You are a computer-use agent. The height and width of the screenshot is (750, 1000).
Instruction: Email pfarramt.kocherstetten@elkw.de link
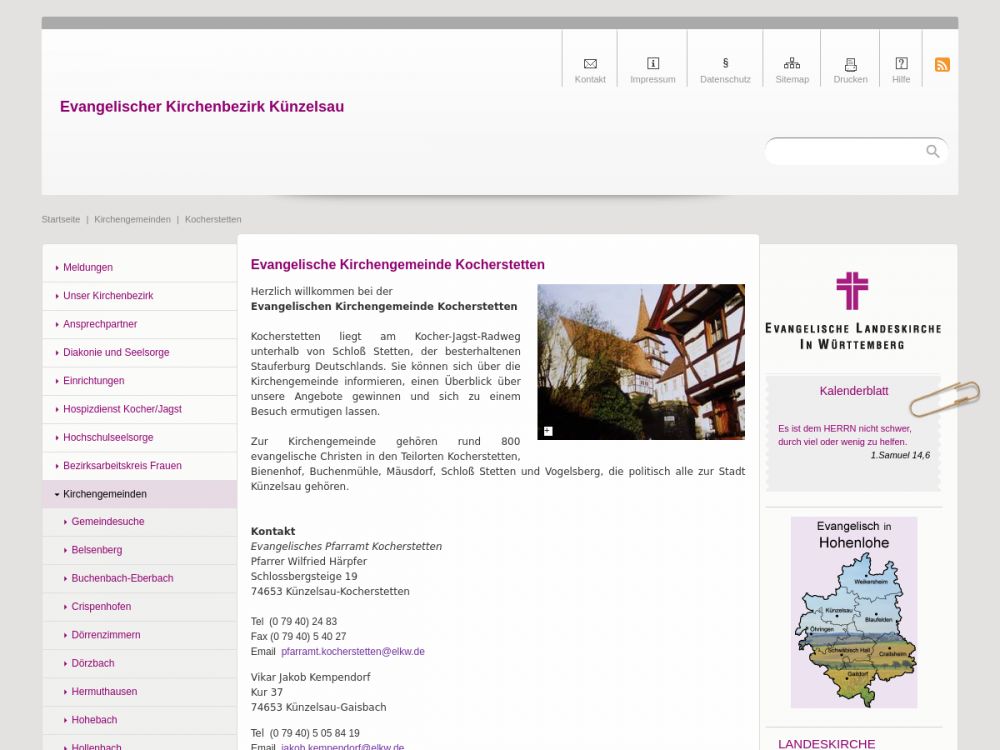(352, 652)
